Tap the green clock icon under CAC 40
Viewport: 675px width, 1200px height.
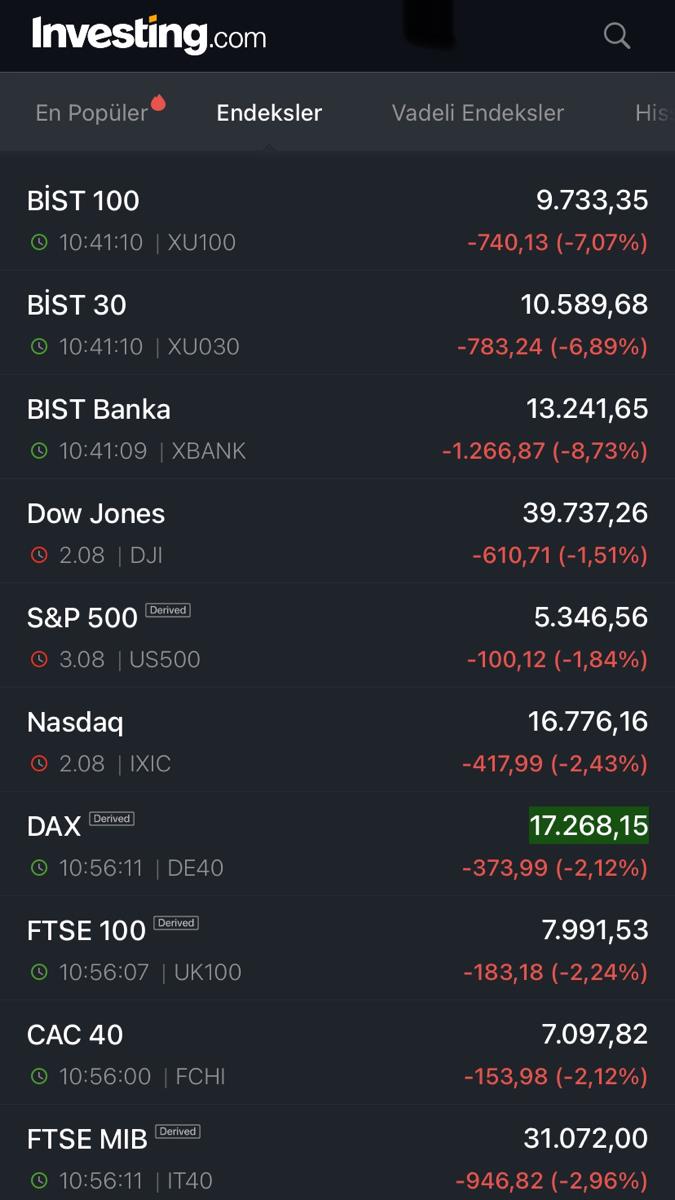tap(39, 1077)
